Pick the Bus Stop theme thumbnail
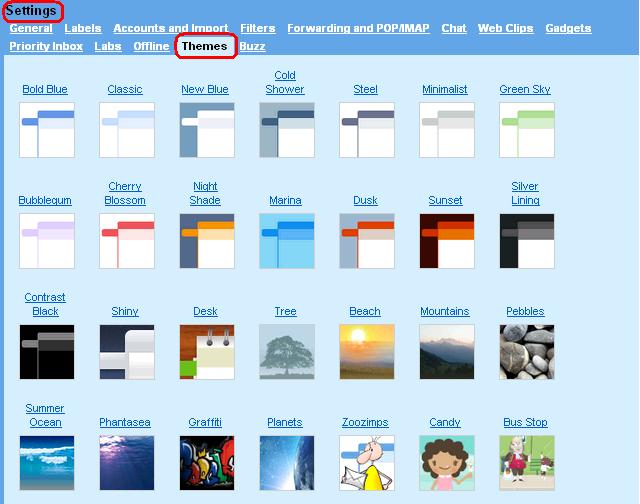Viewport: 640px width, 504px height. (527, 463)
